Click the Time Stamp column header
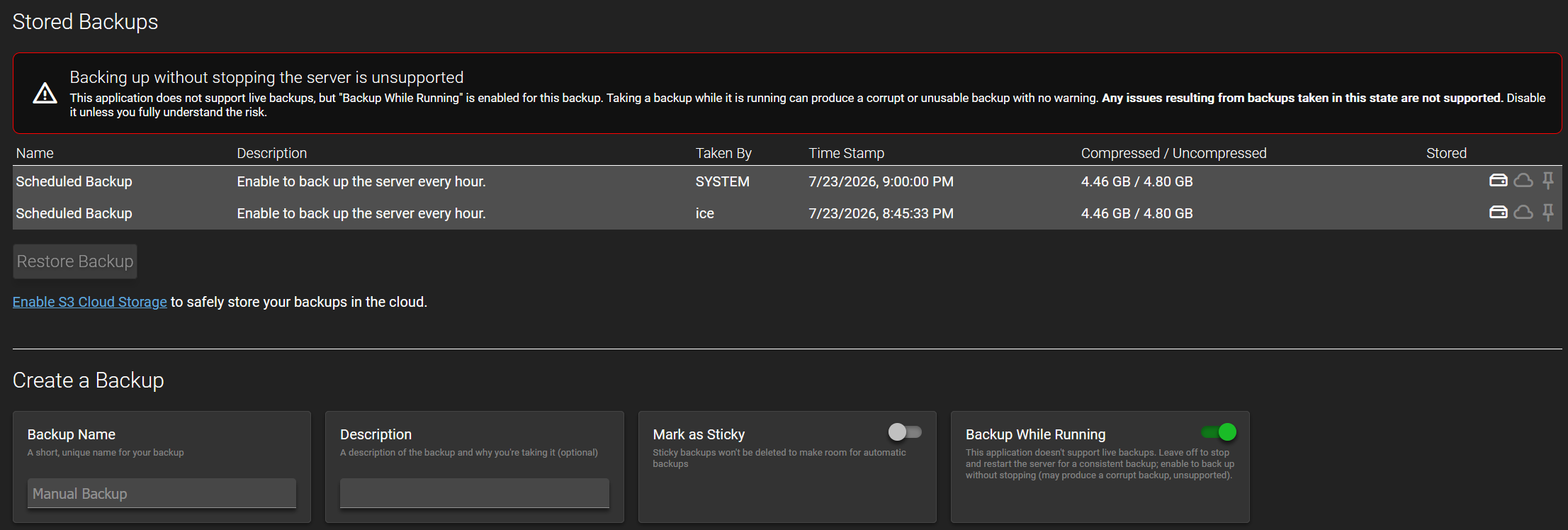Screen dimensions: 1568x530 pos(847,153)
